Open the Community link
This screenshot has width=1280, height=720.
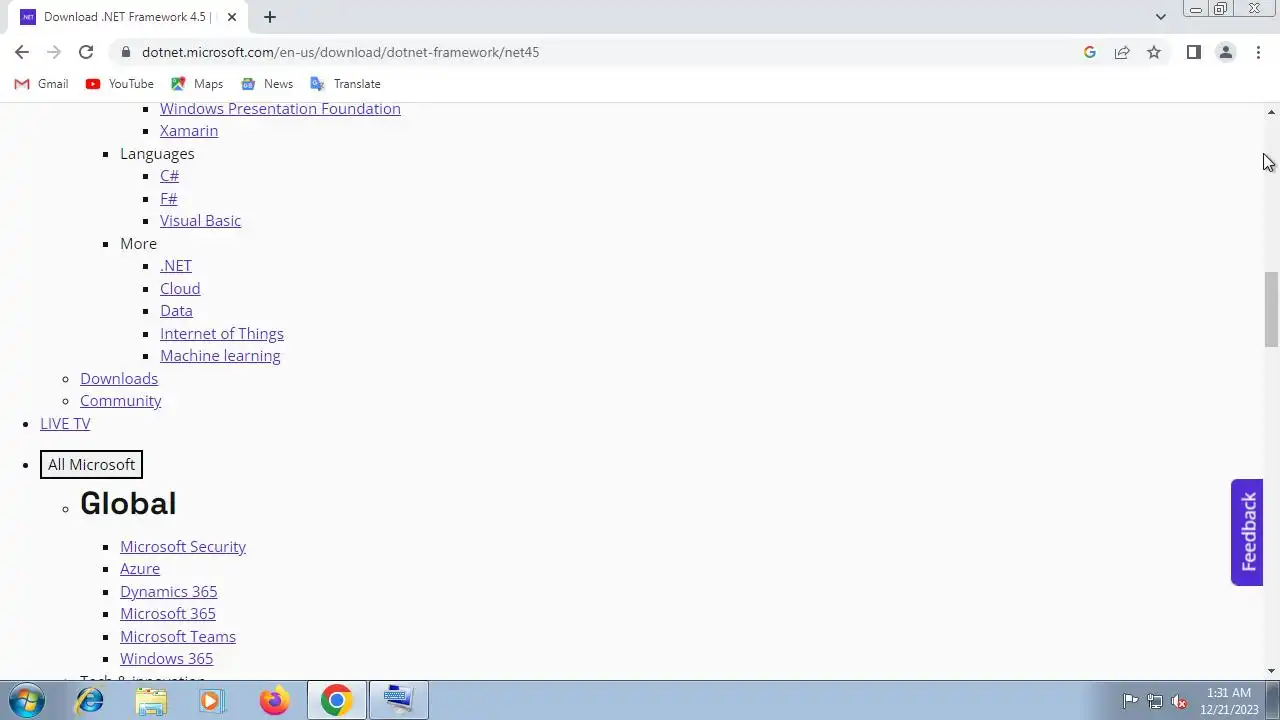[x=120, y=401]
